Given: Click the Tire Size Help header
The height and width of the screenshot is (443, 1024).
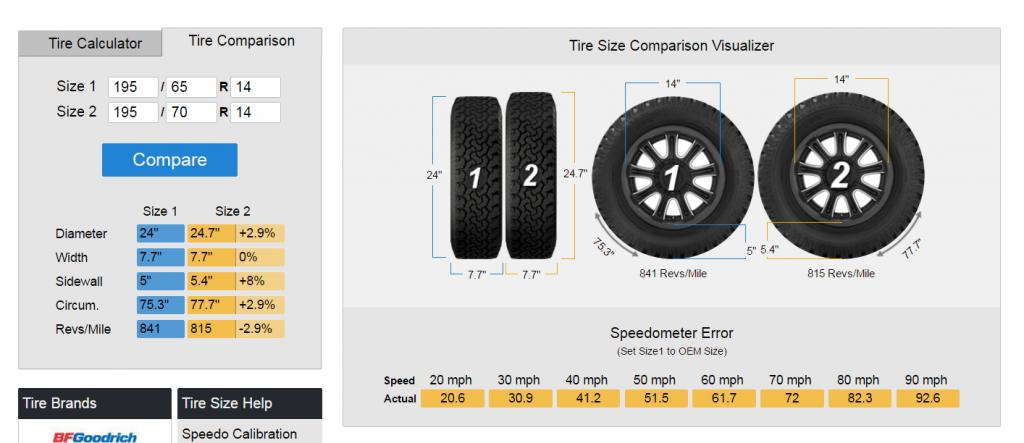Looking at the screenshot, I should click(250, 404).
